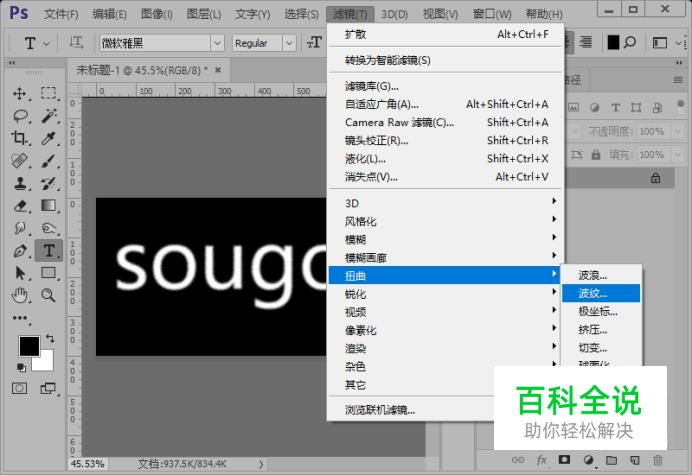
Task: Open the Regular font style dropdown
Action: coord(289,43)
